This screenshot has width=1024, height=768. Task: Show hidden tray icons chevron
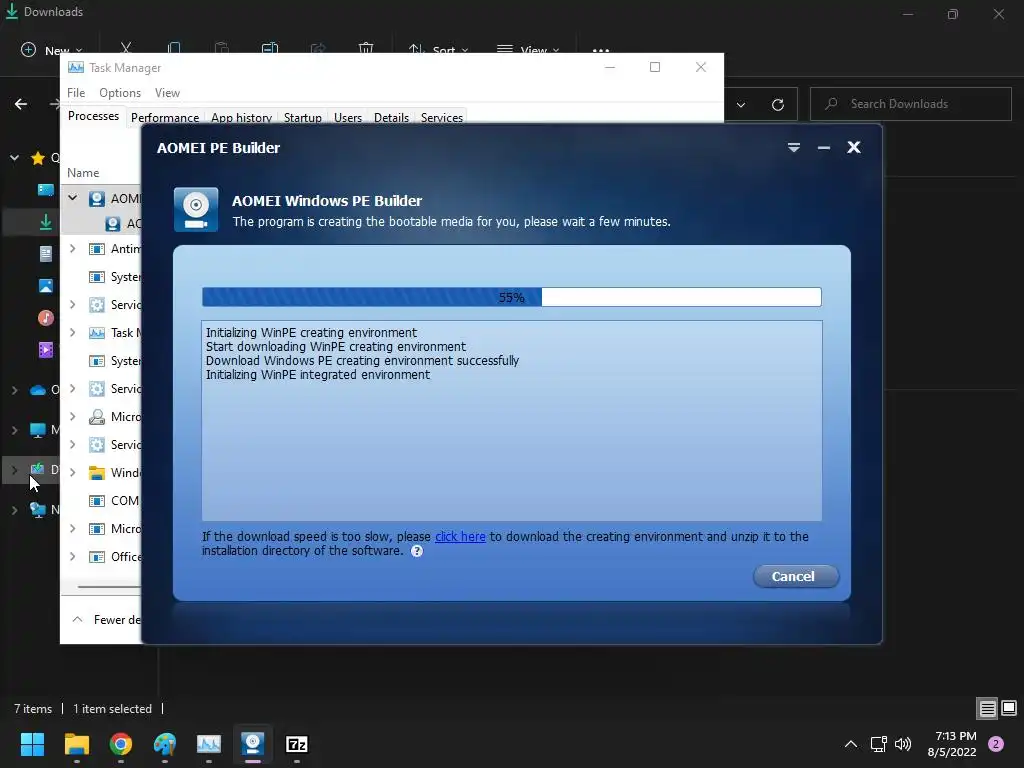point(850,744)
